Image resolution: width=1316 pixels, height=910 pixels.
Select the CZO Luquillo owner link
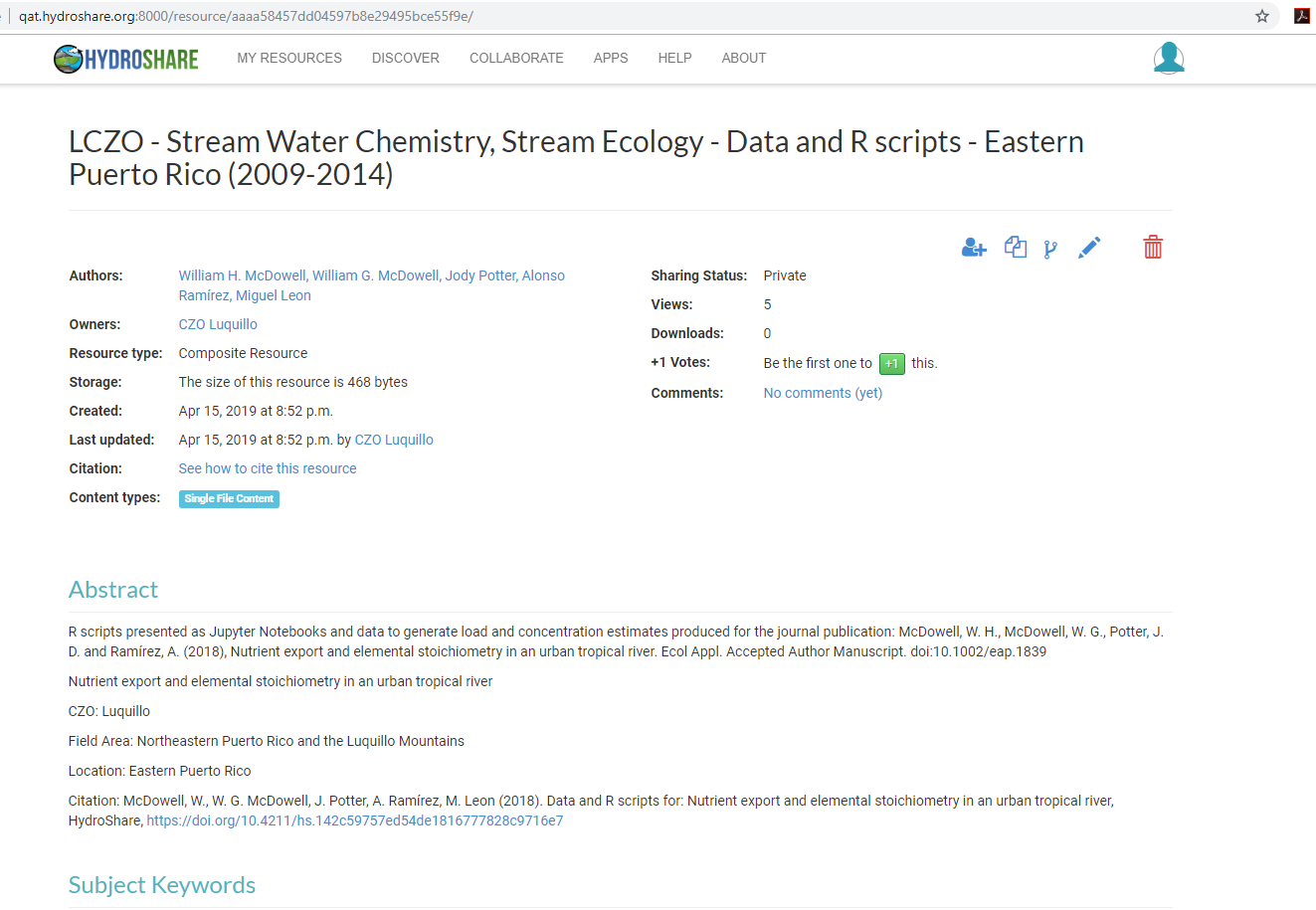[217, 323]
